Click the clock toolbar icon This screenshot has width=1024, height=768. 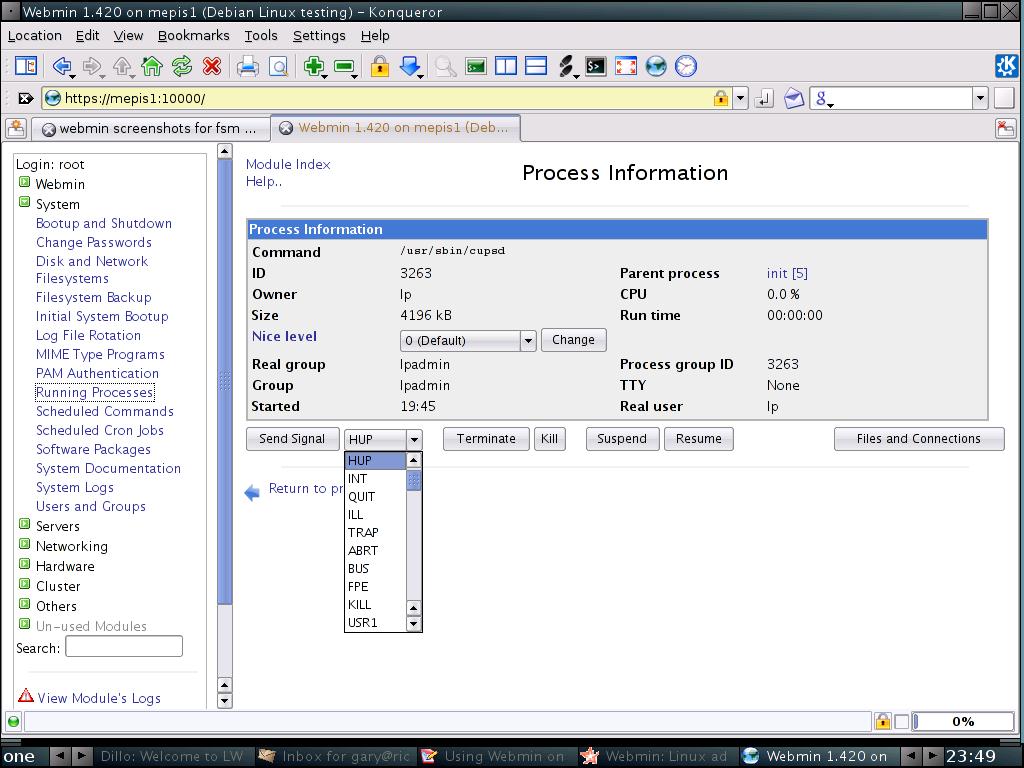686,66
